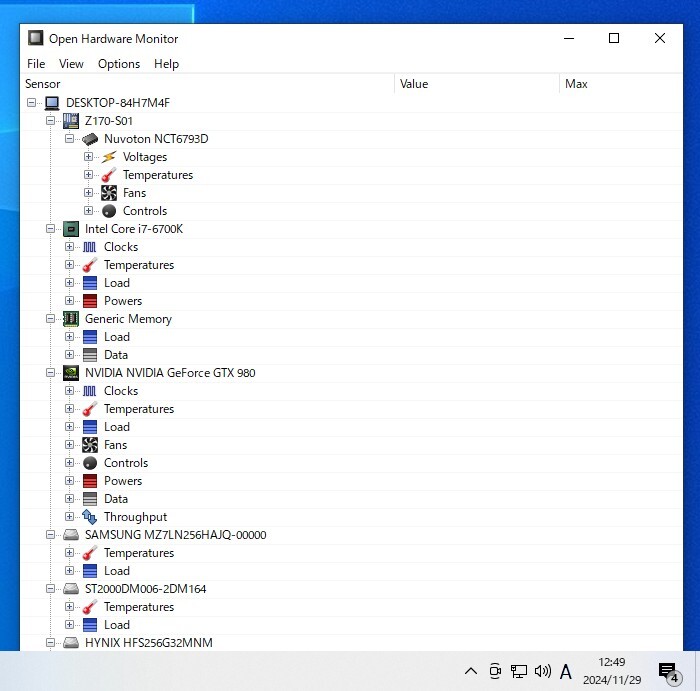
Task: Open the notification center icon
Action: 669,672
